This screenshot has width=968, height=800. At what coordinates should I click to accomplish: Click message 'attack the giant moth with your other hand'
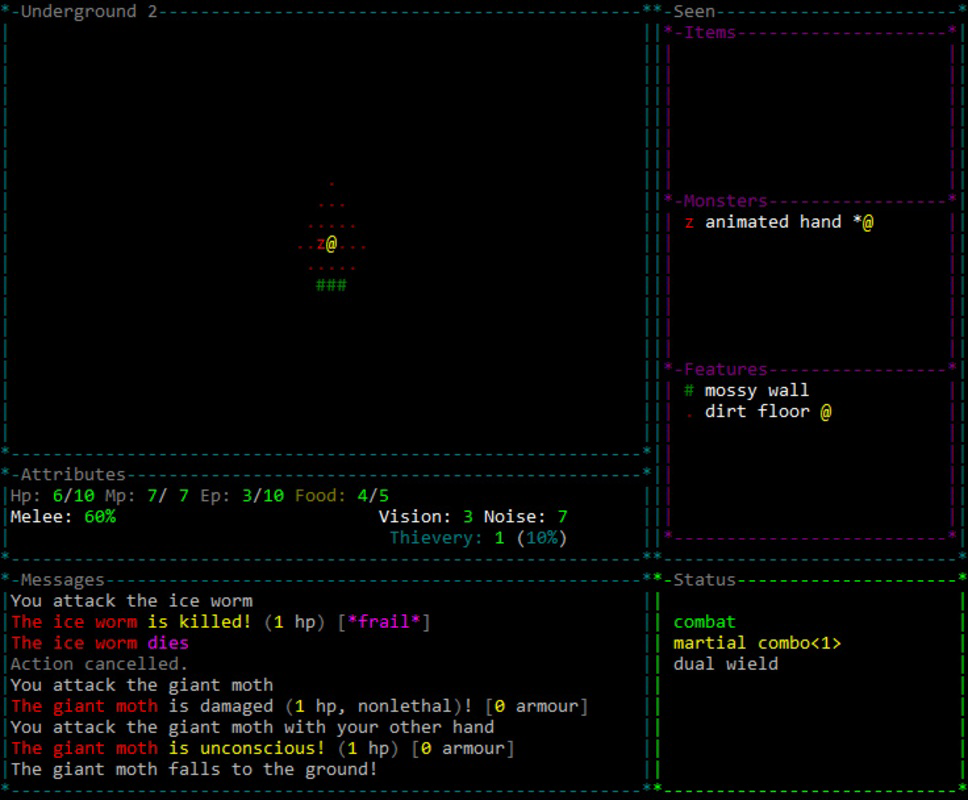pos(273,727)
